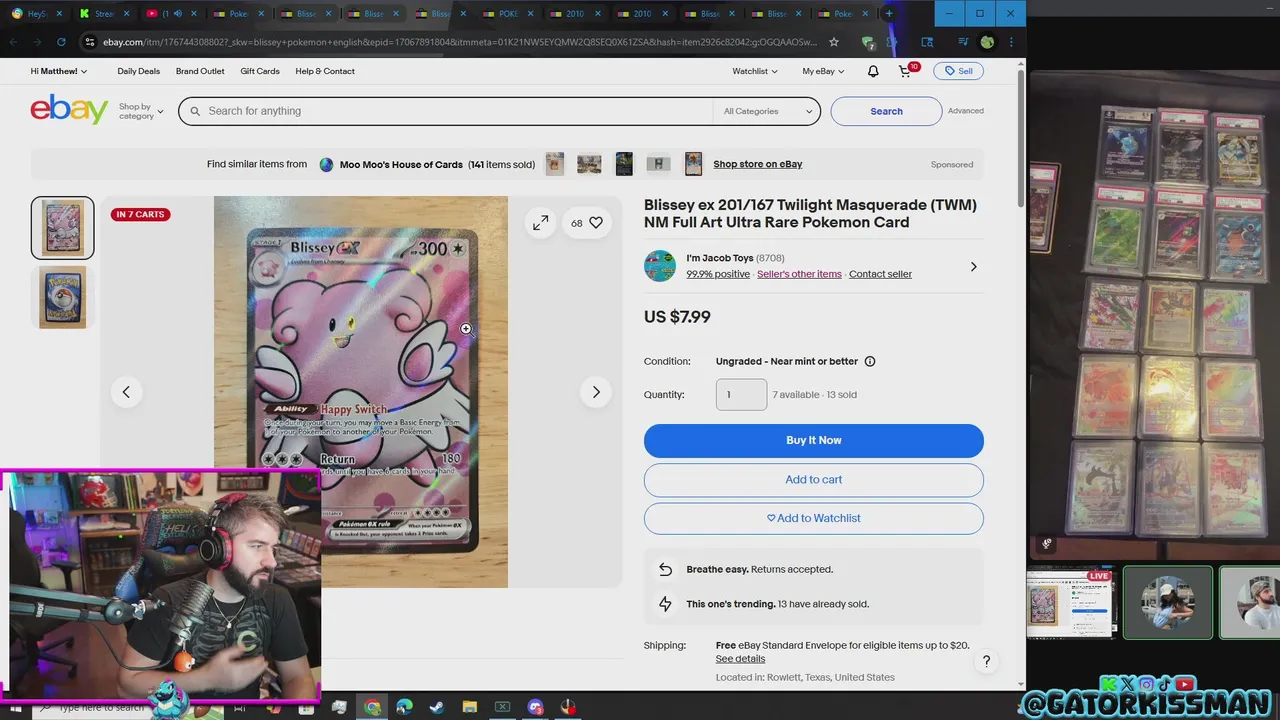This screenshot has height=720, width=1280.
Task: Open Advanced search link
Action: click(966, 111)
